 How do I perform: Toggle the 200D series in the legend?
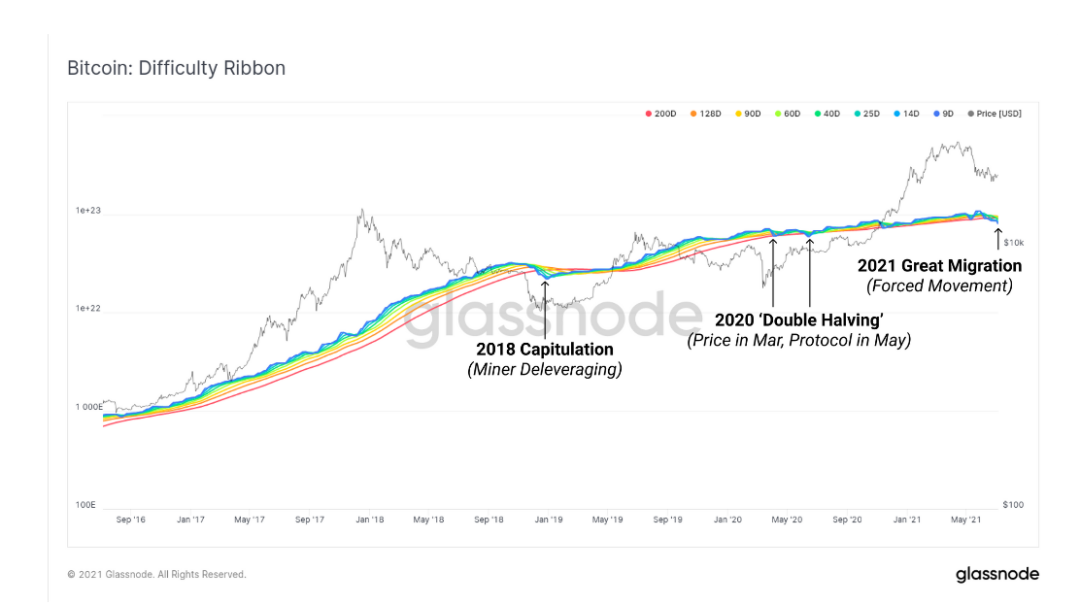click(661, 114)
